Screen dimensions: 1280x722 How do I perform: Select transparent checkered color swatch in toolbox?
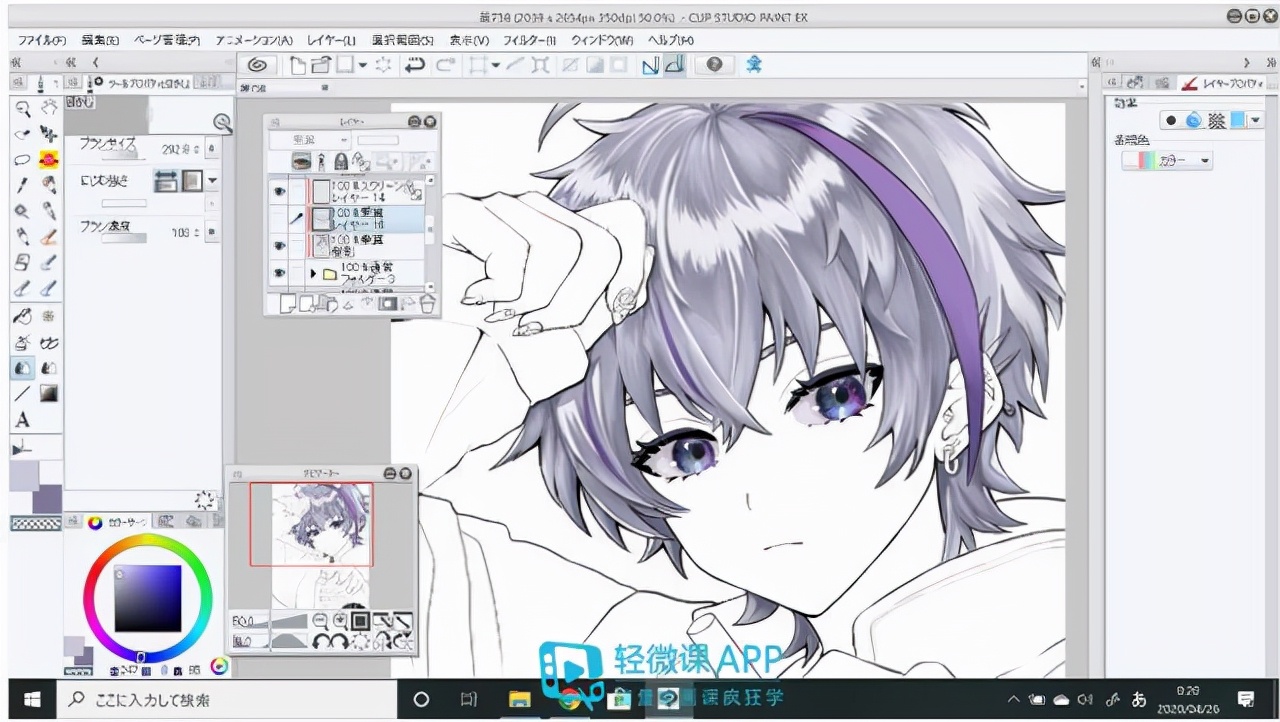point(35,522)
